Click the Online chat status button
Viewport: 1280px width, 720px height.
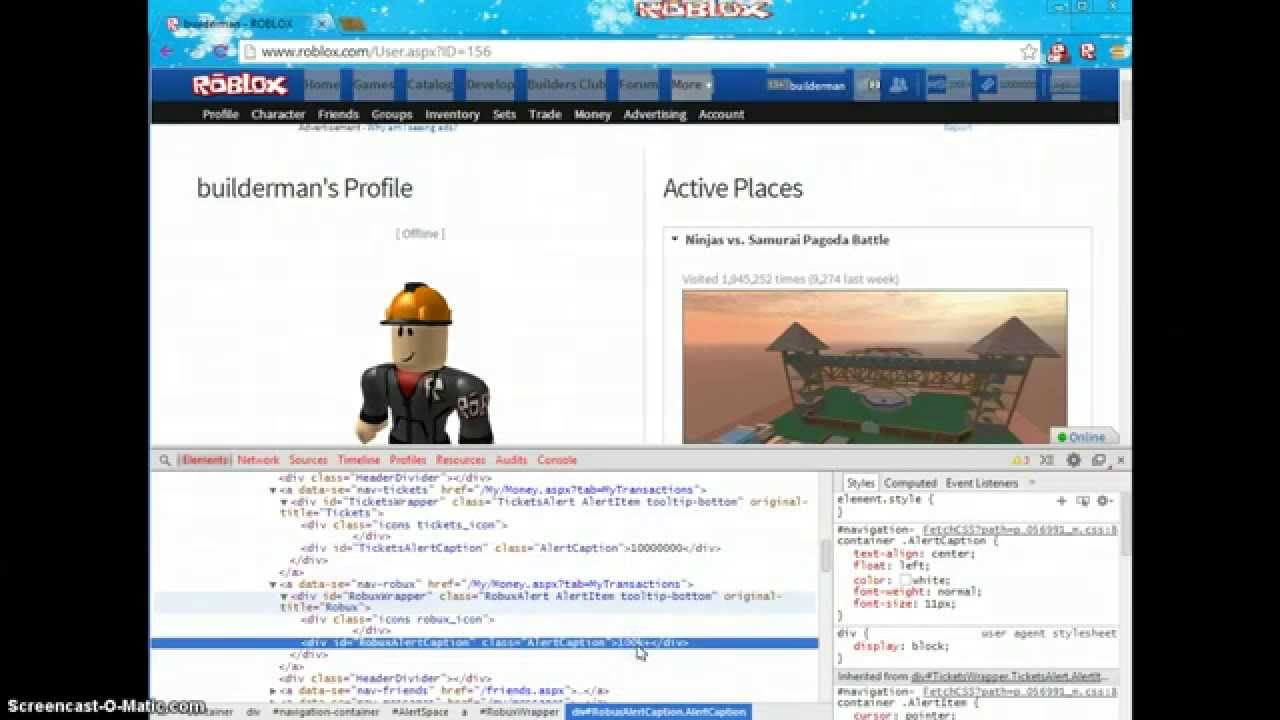coord(1083,437)
